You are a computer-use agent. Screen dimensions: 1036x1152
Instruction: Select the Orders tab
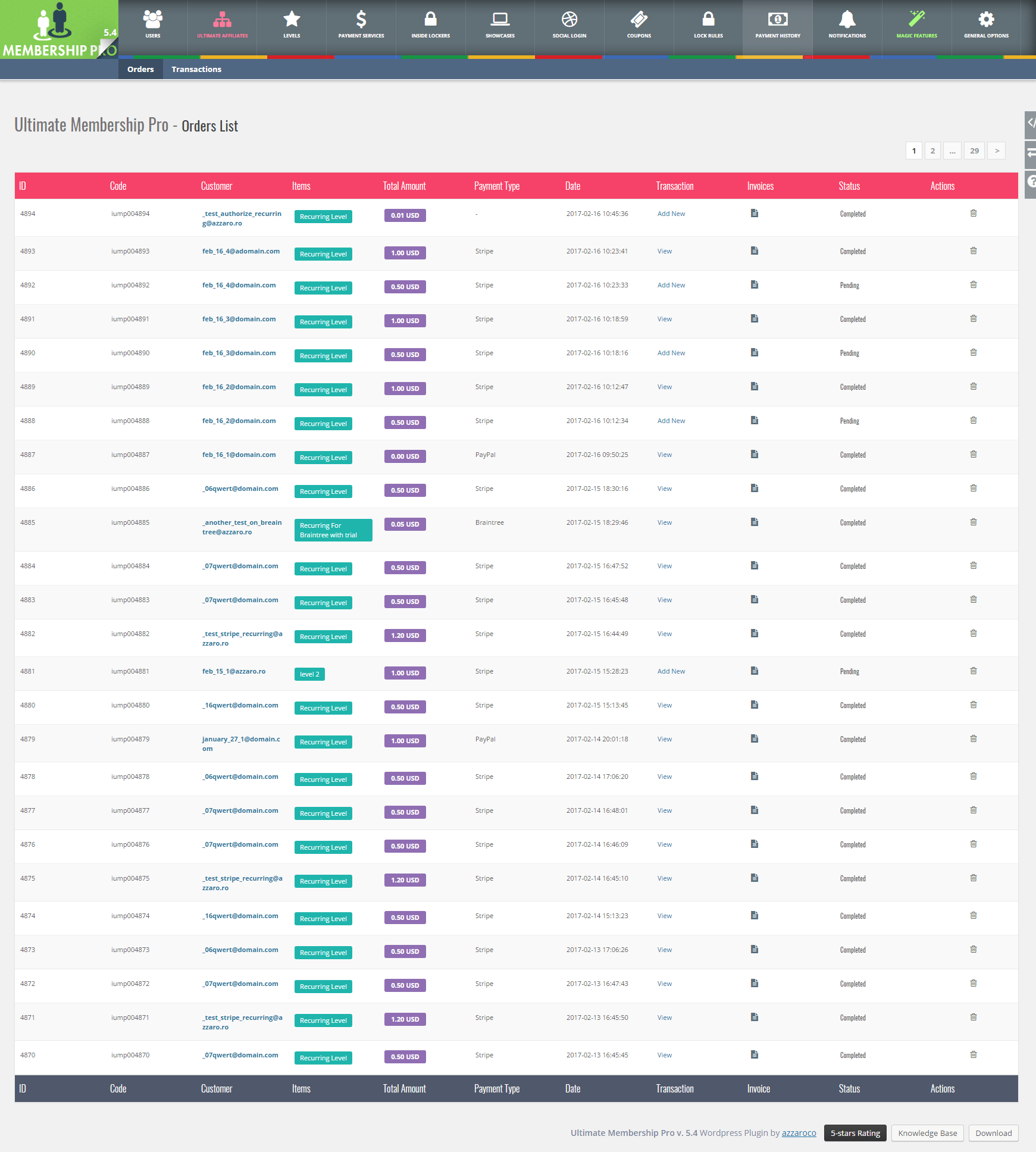140,70
